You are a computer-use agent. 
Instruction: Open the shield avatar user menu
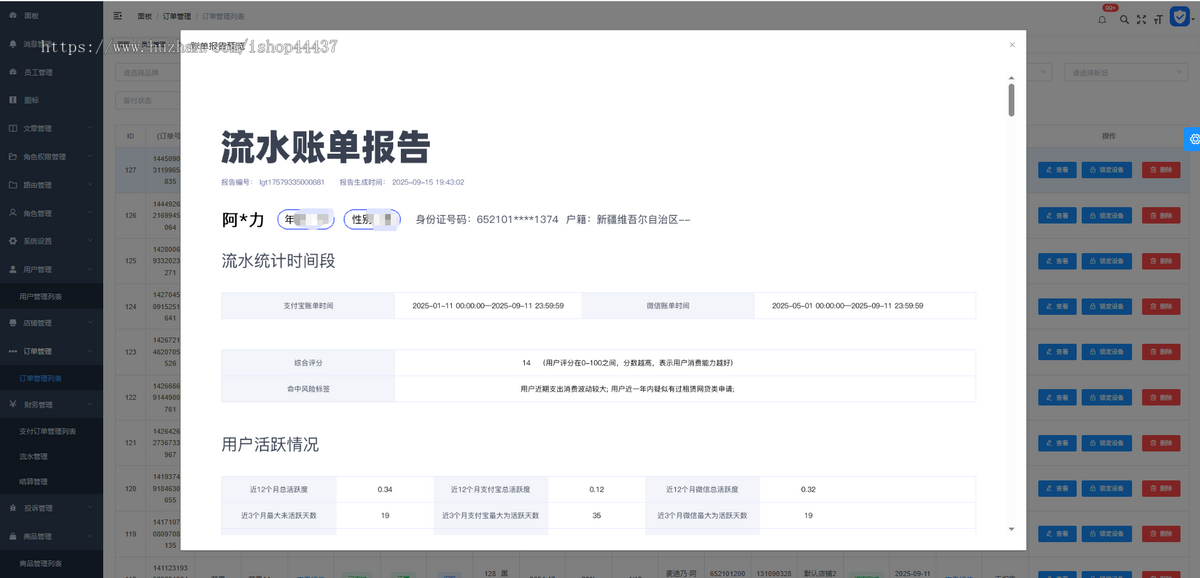1182,18
